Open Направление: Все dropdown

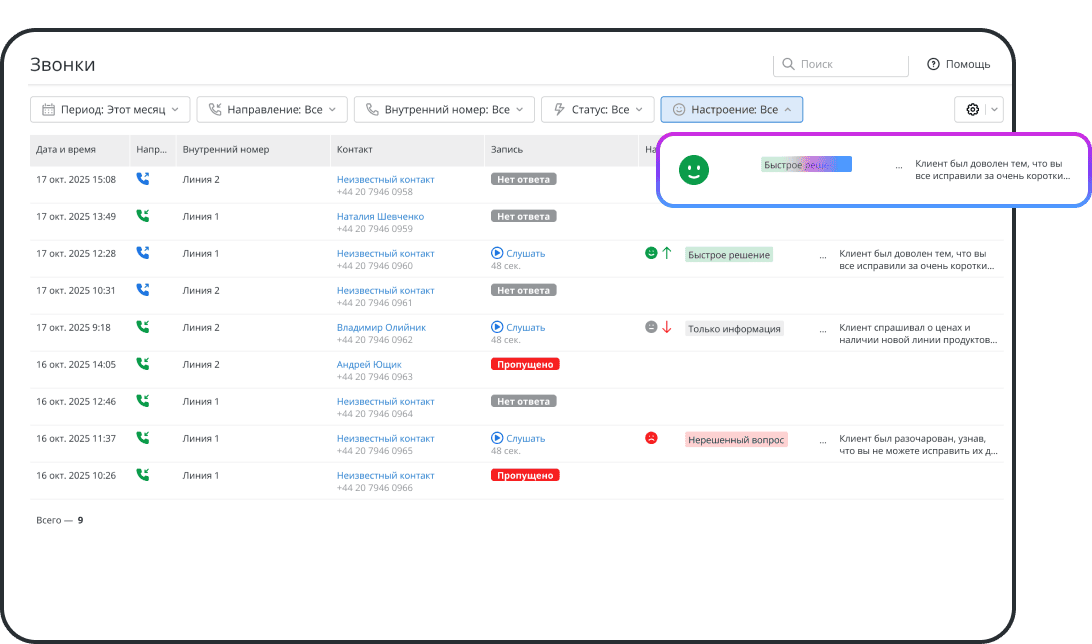[x=272, y=110]
